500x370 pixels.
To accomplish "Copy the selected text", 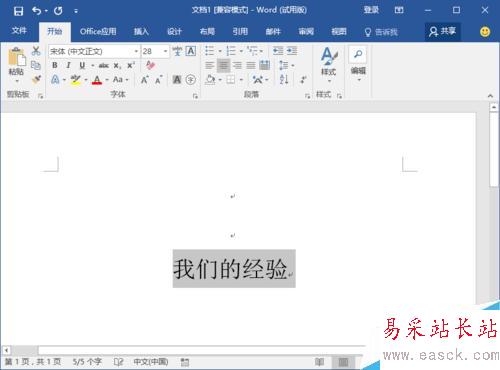I will click(36, 65).
